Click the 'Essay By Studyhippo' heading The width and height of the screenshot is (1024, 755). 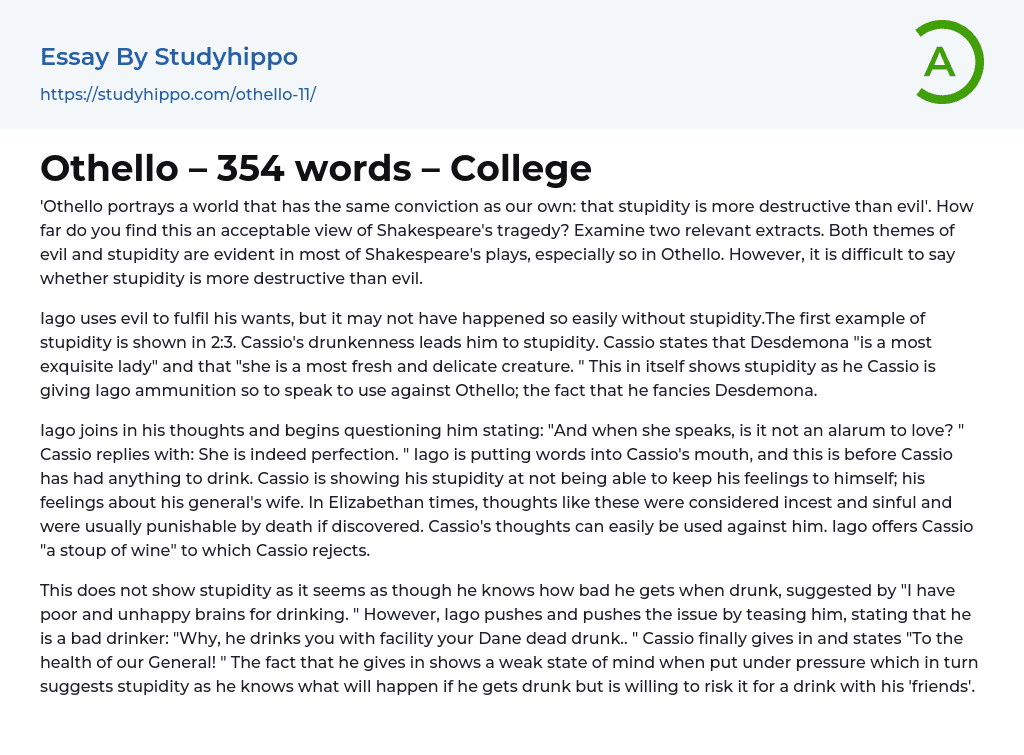[x=169, y=57]
